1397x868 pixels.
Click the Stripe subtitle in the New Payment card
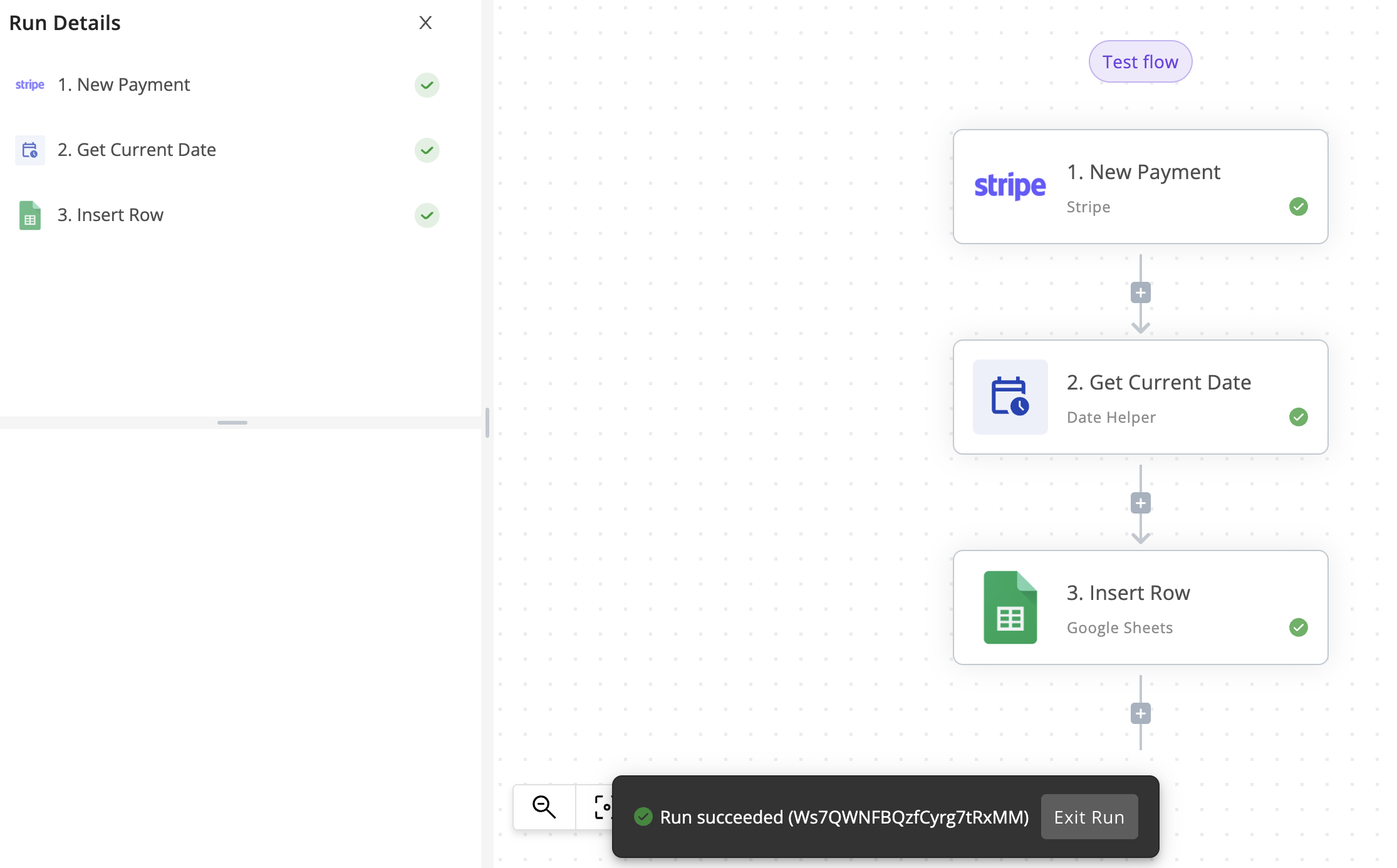(x=1088, y=207)
